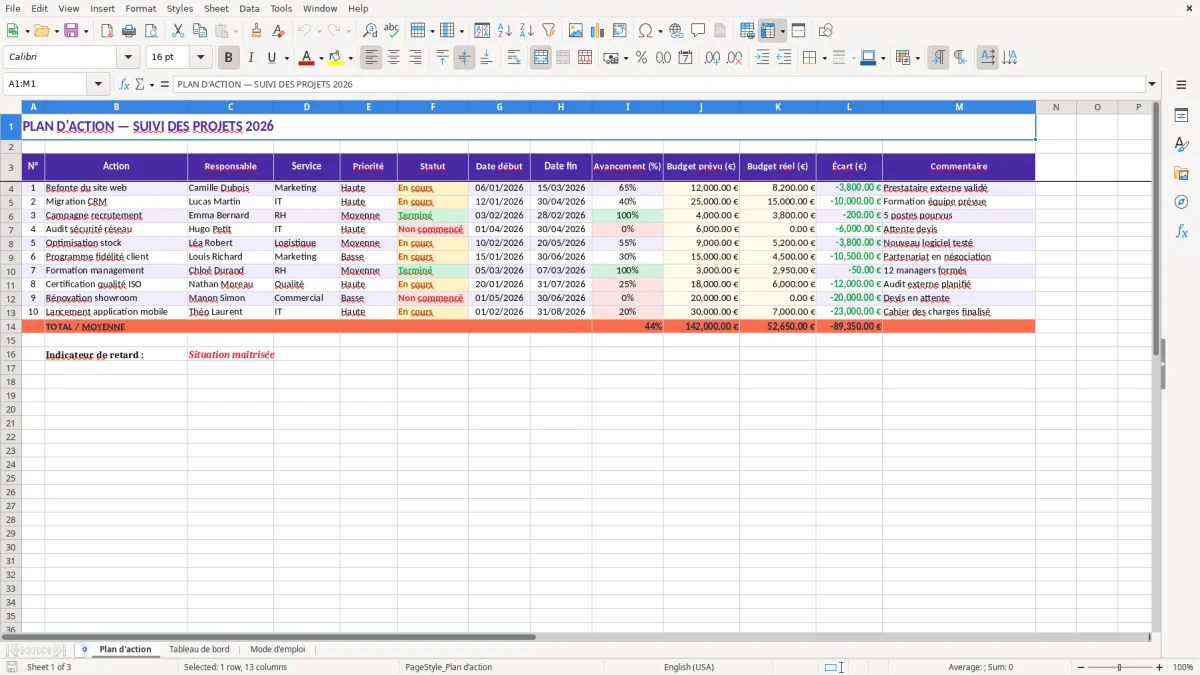Open the Sheet menu

point(216,8)
